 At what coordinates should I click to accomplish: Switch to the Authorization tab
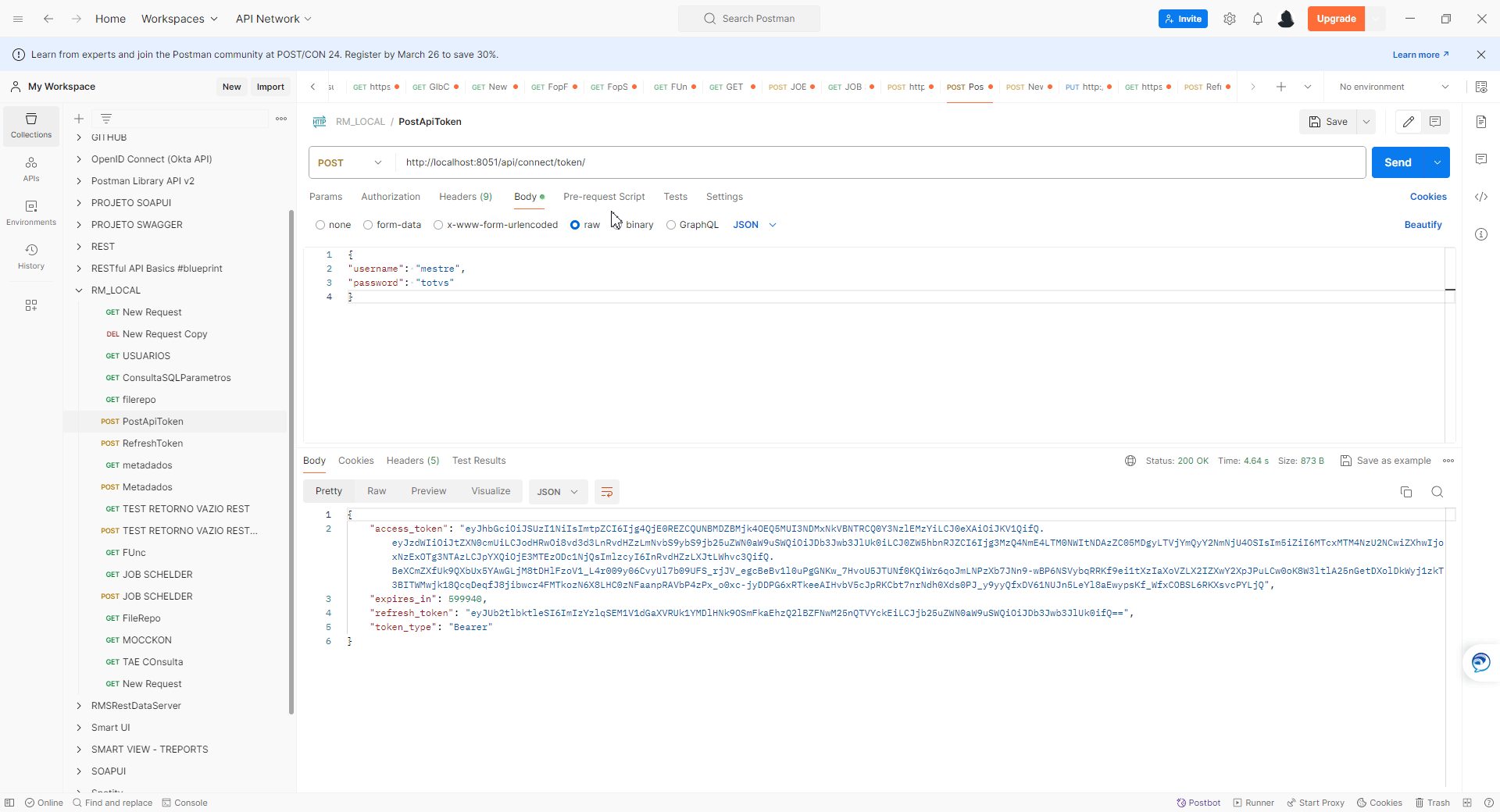(391, 197)
